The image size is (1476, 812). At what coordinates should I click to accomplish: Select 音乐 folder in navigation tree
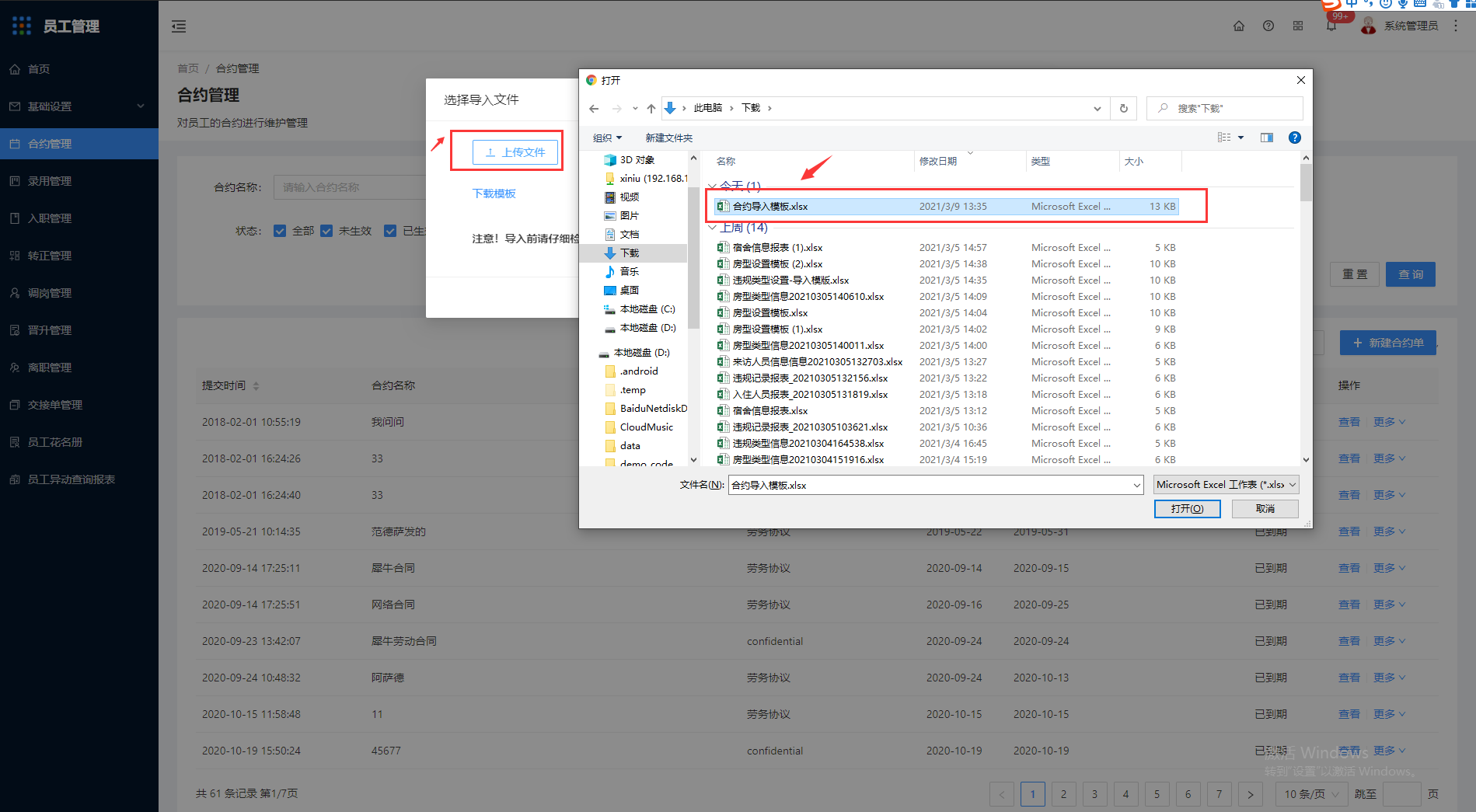629,271
